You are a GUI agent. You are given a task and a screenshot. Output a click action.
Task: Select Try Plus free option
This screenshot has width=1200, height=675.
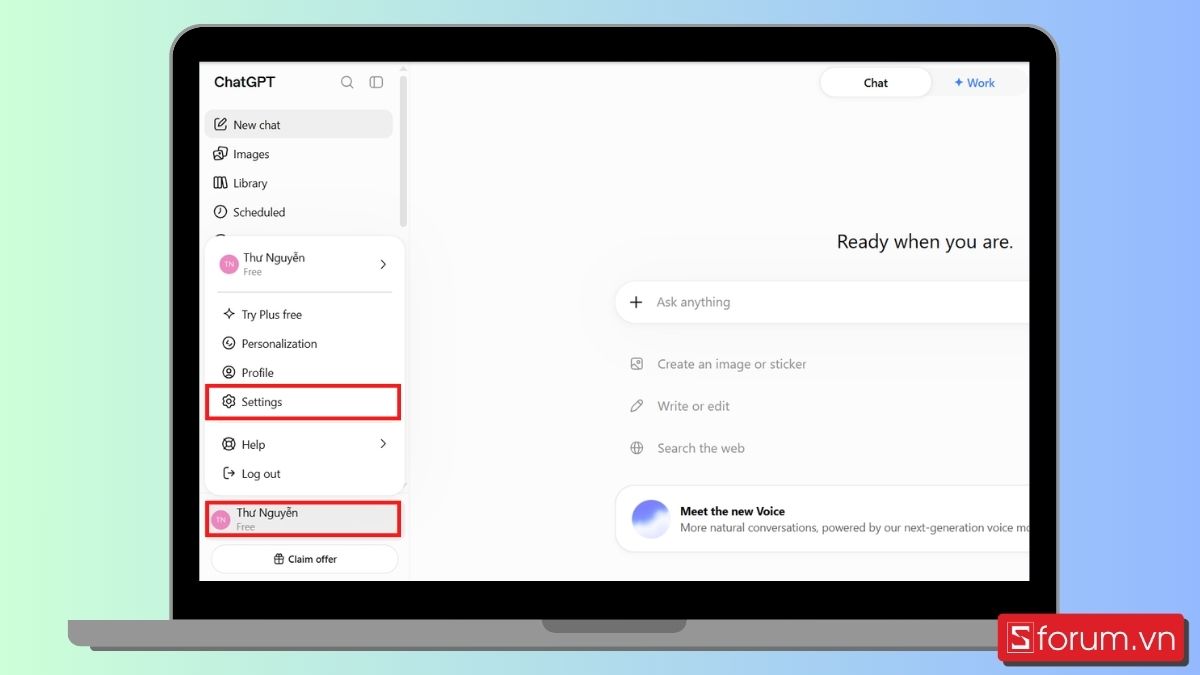(304, 314)
